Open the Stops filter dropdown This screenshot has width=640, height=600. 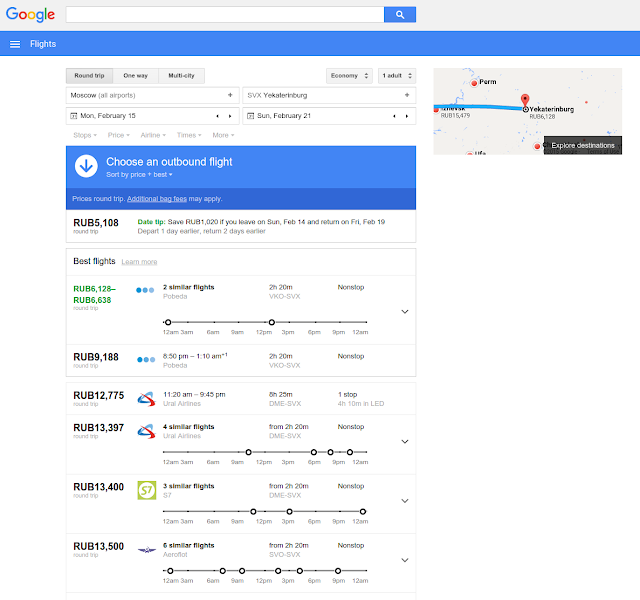[x=85, y=135]
